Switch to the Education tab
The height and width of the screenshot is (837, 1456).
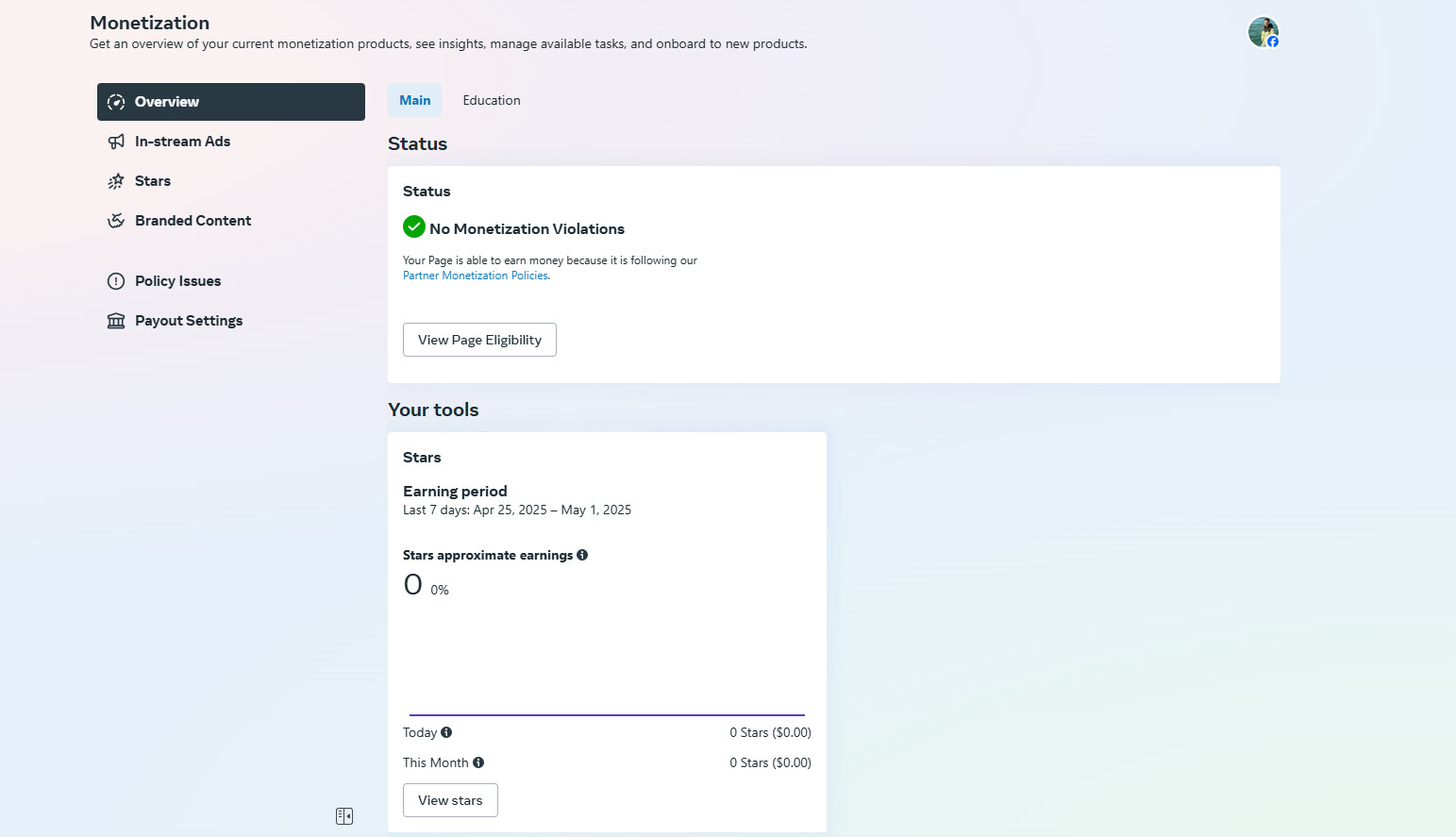pyautogui.click(x=491, y=100)
